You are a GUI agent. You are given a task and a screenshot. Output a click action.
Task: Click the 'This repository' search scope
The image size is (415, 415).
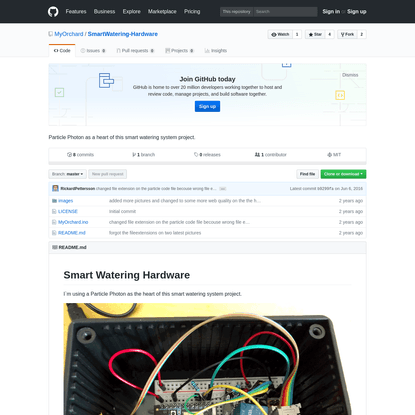click(x=236, y=12)
